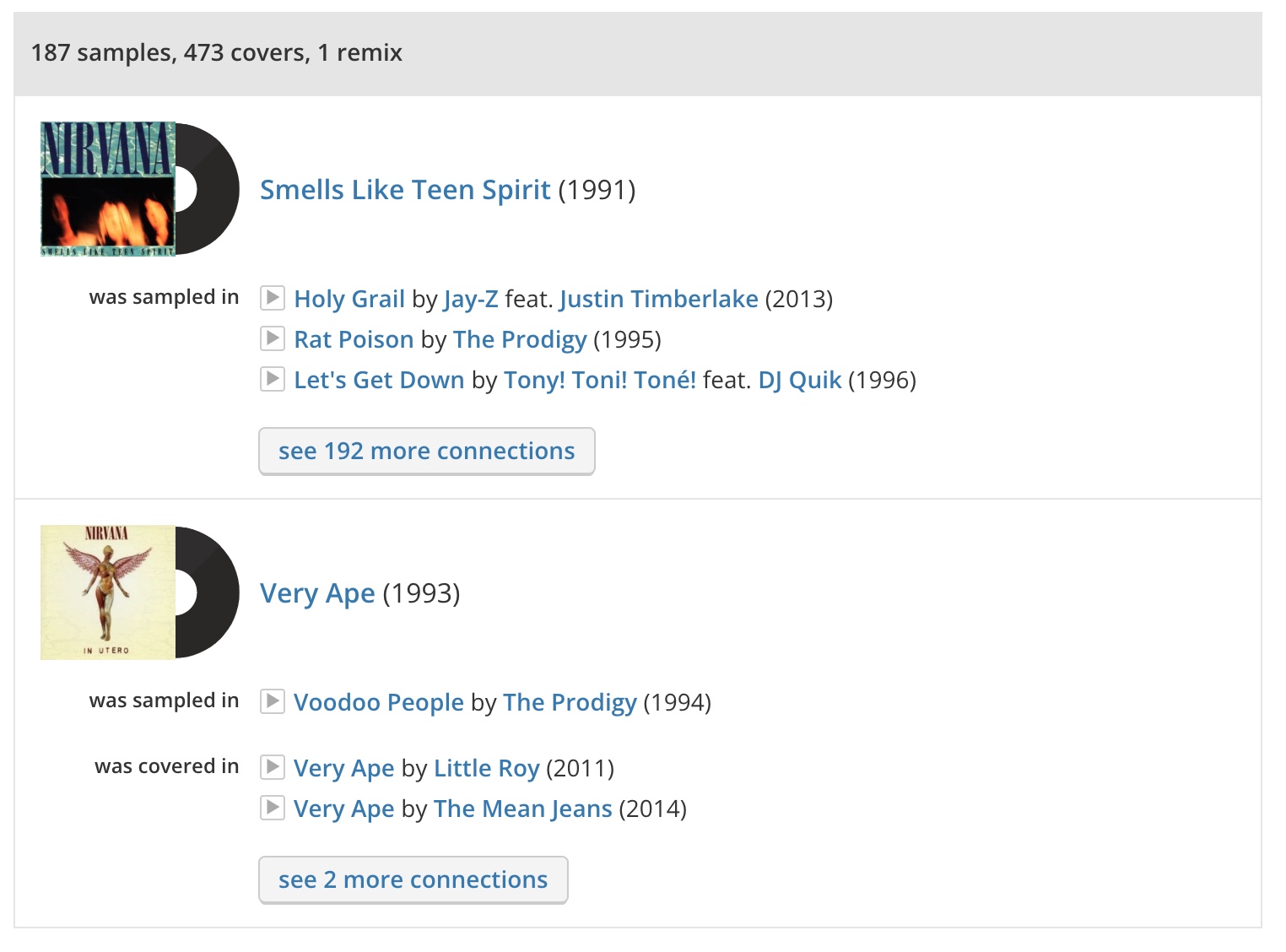The height and width of the screenshot is (952, 1286).
Task: Open the Voodoo People song link
Action: tap(378, 702)
